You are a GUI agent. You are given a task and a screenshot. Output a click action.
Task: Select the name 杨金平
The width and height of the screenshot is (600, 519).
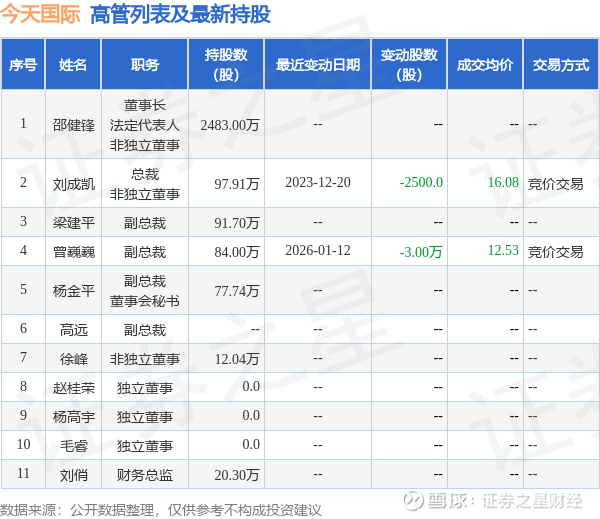click(x=73, y=291)
